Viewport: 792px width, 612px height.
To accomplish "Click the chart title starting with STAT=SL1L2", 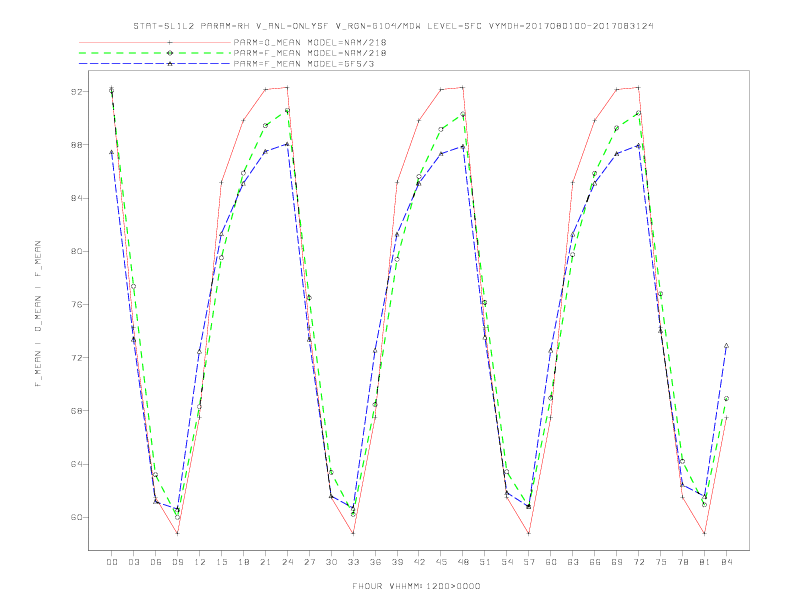I will point(393,26).
